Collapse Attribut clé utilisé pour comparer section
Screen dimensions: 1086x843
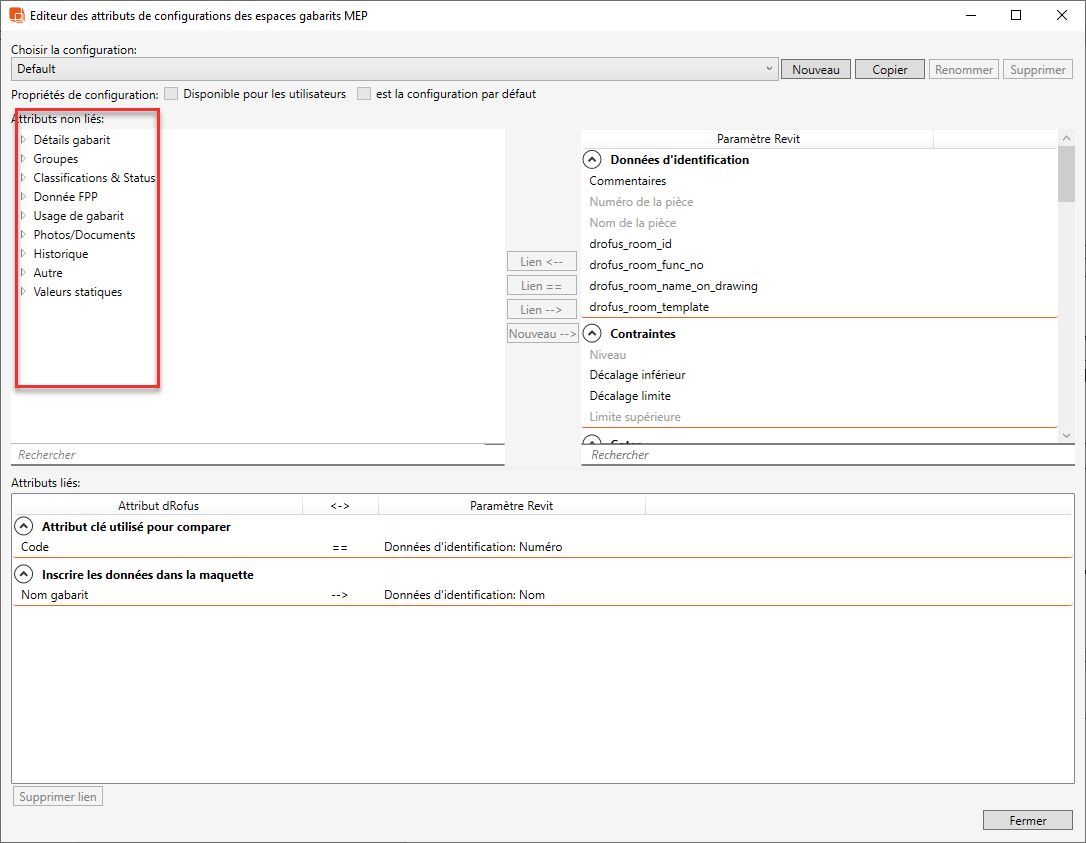point(23,527)
